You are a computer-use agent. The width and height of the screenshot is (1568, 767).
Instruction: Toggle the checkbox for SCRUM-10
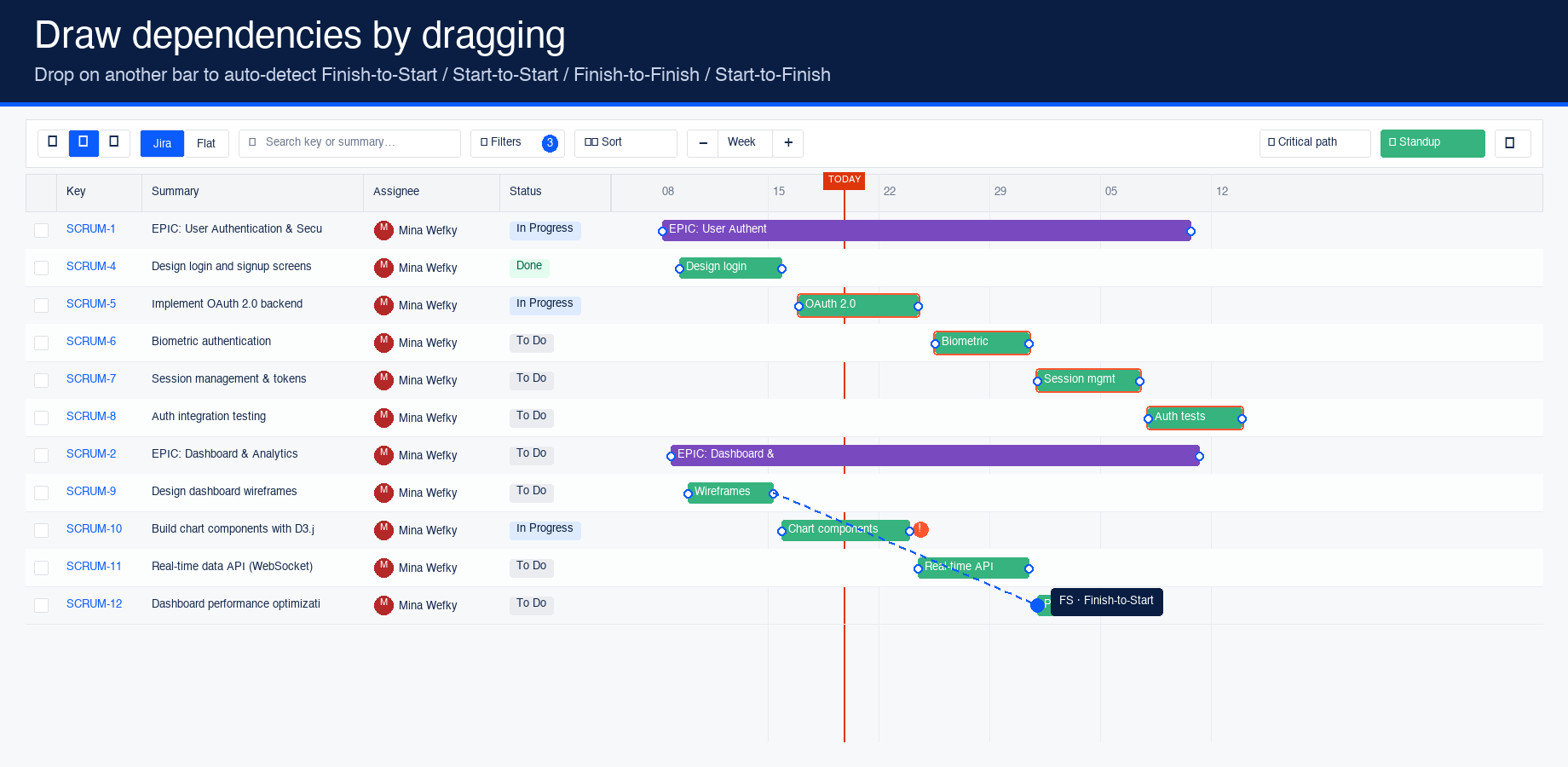coord(41,529)
